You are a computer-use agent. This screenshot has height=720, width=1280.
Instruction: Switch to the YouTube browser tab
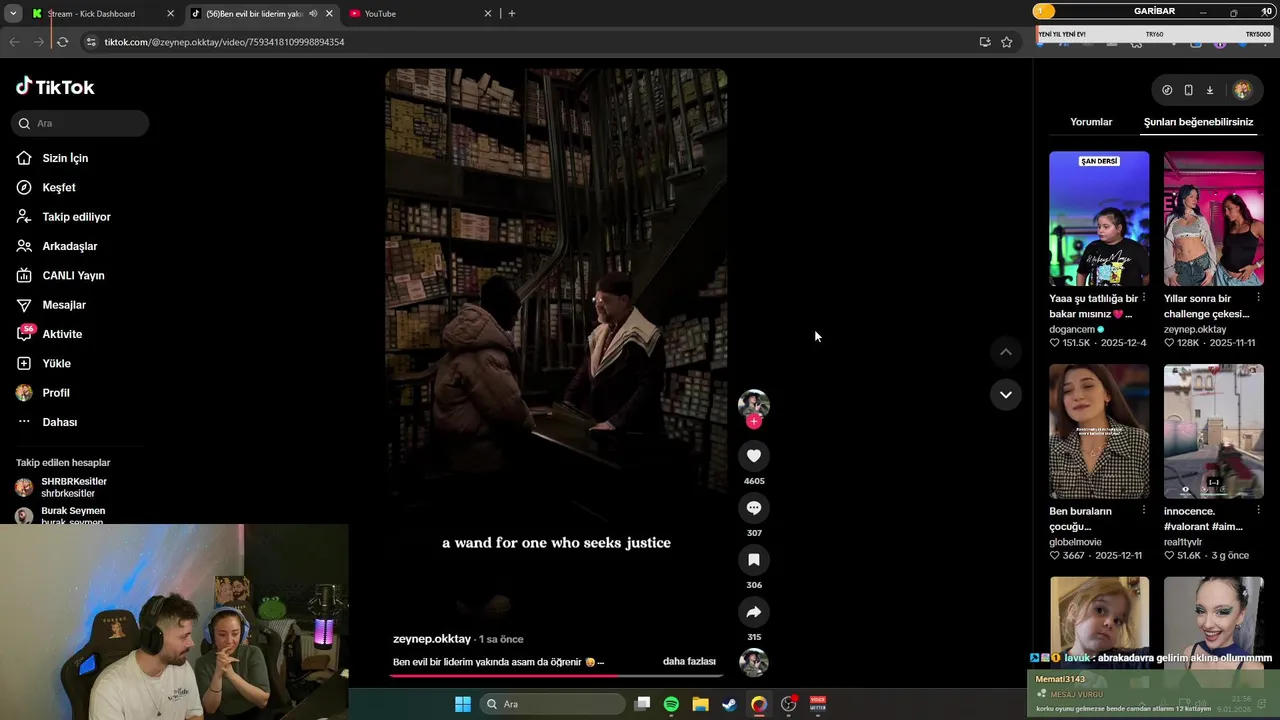point(420,14)
